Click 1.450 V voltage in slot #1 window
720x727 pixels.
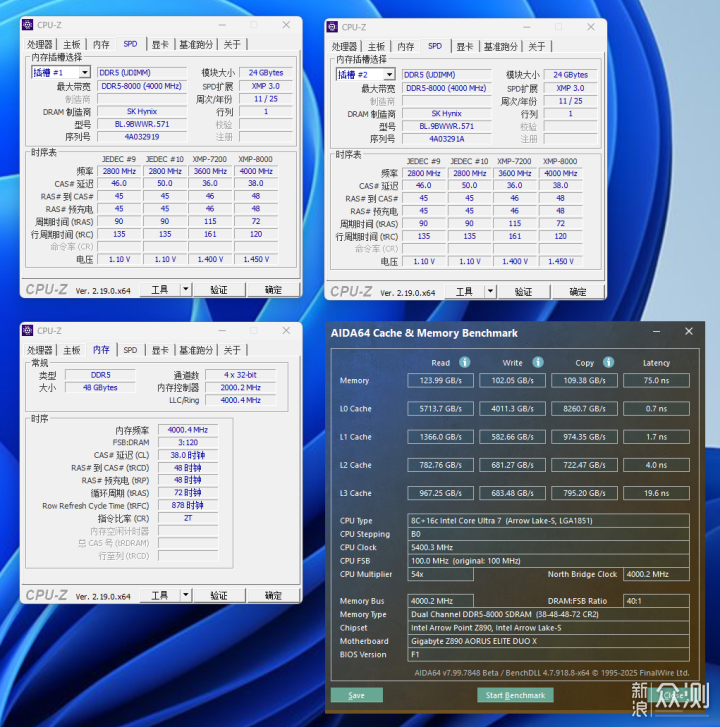[x=256, y=259]
